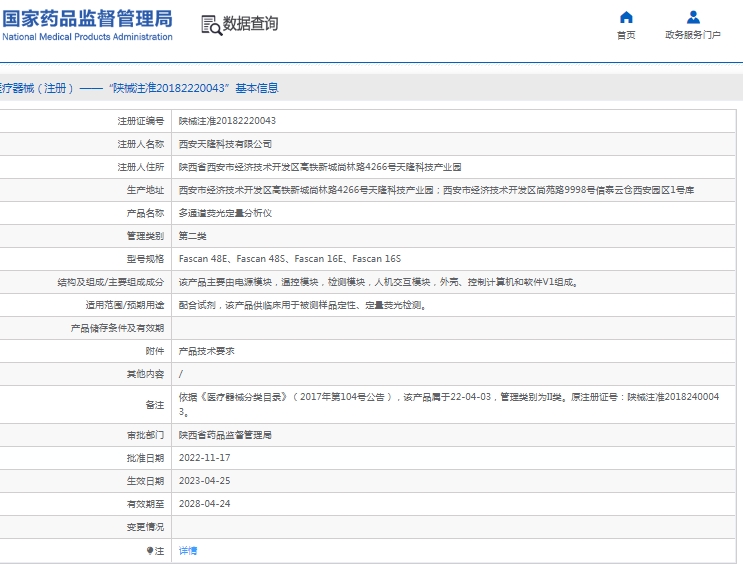Screen dimensions: 743x569
Task: Open the 详情 details link
Action: (188, 551)
